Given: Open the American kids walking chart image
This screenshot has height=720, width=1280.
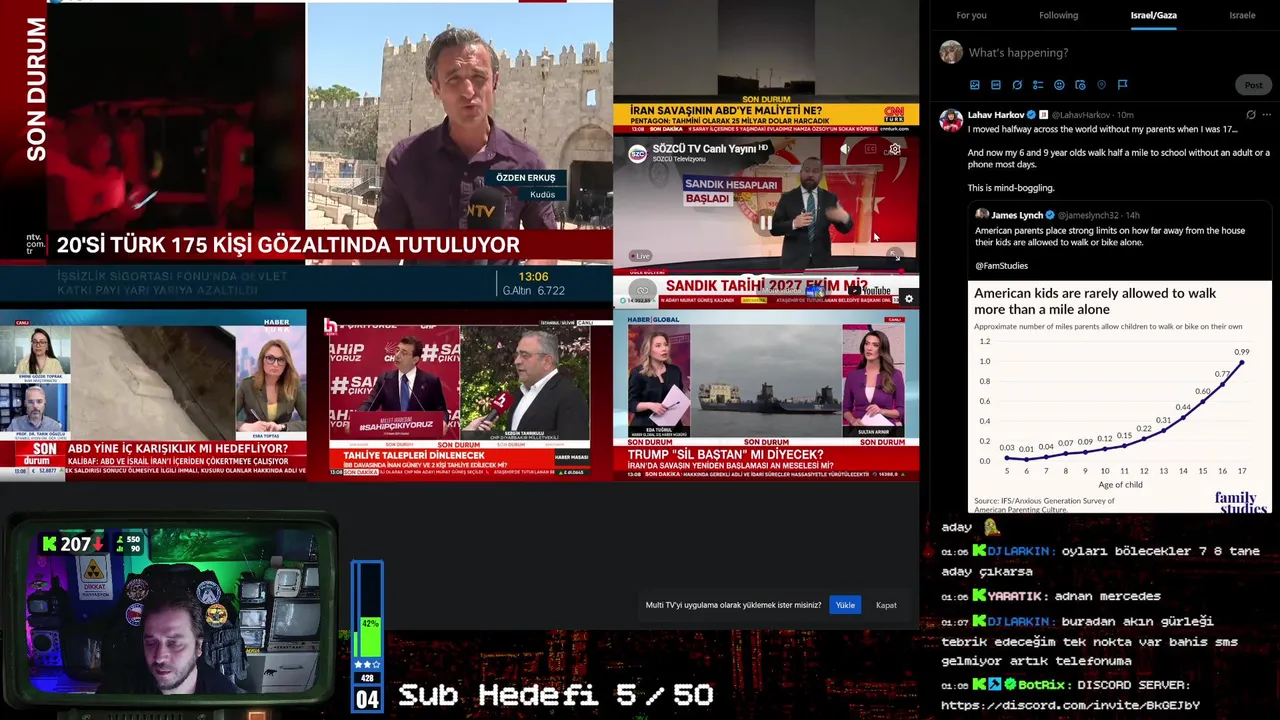Looking at the screenshot, I should 1119,397.
